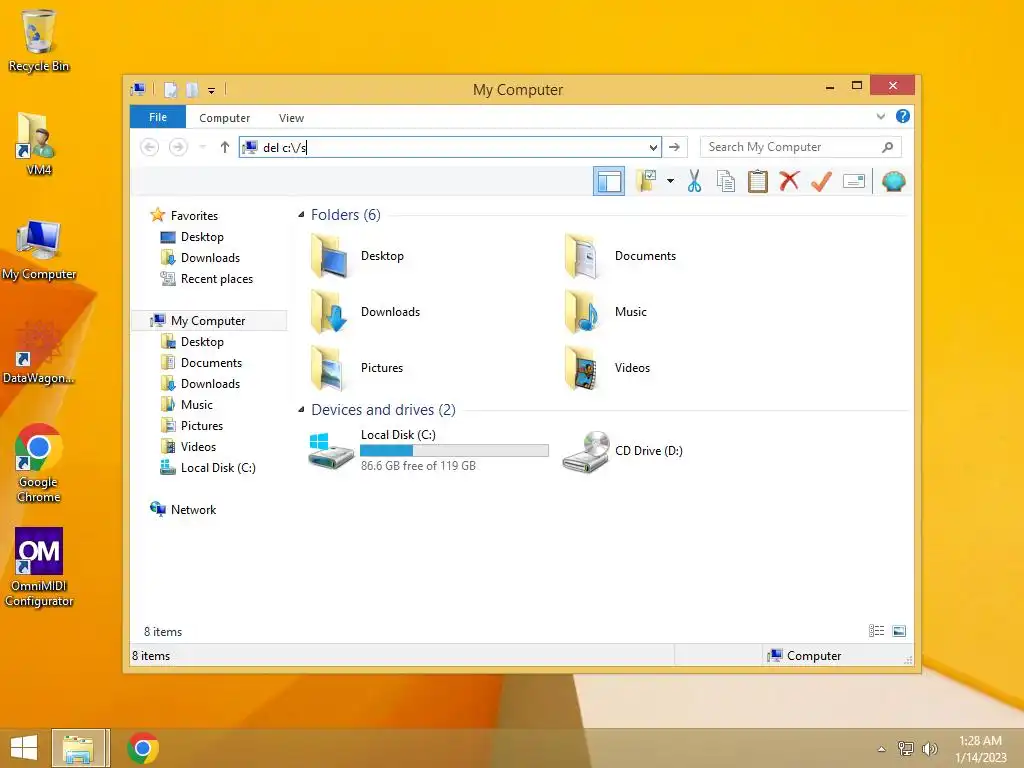
Task: Open the address bar history dropdown
Action: point(653,148)
